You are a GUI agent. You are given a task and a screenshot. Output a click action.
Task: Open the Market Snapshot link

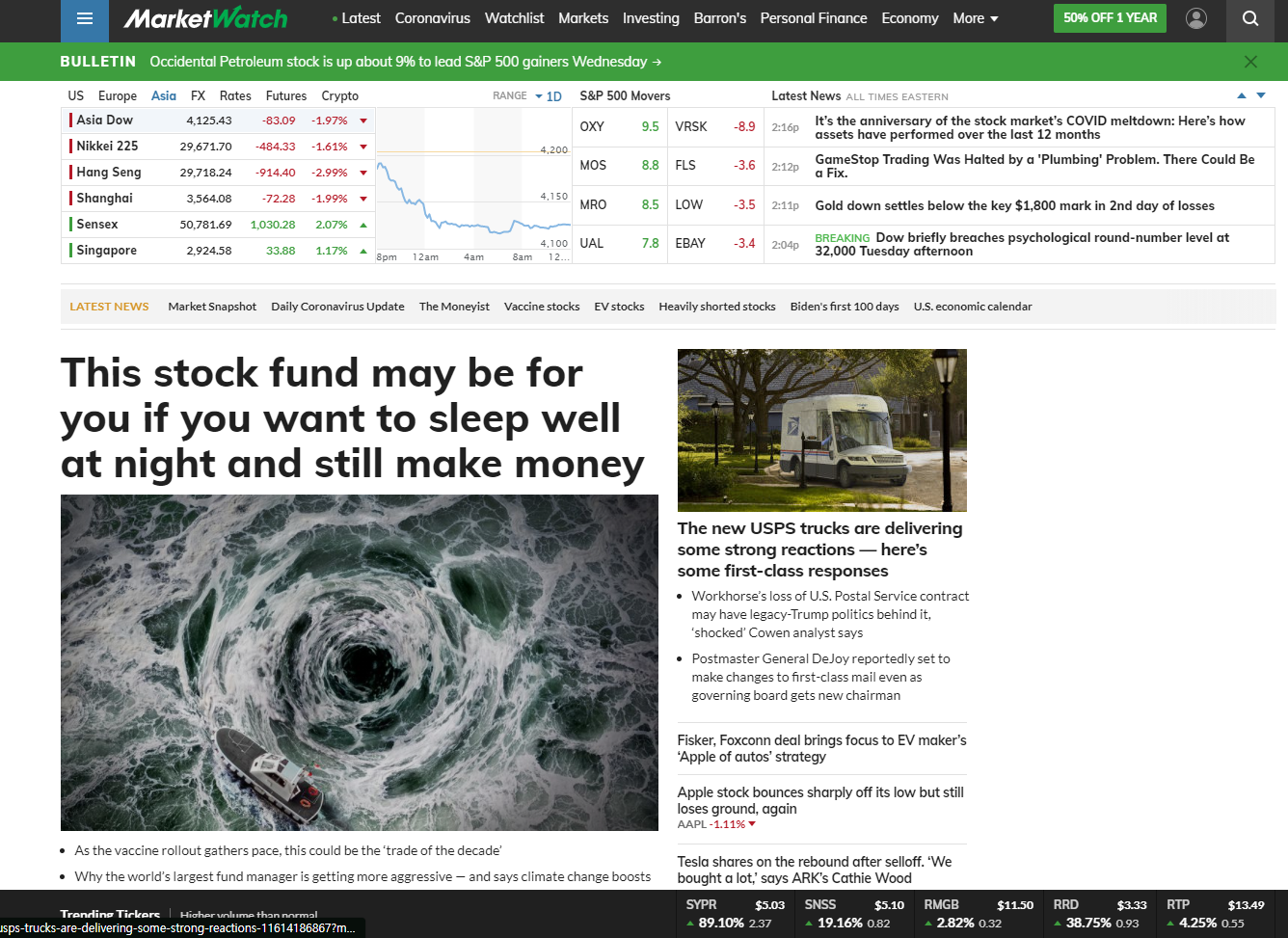(x=212, y=307)
